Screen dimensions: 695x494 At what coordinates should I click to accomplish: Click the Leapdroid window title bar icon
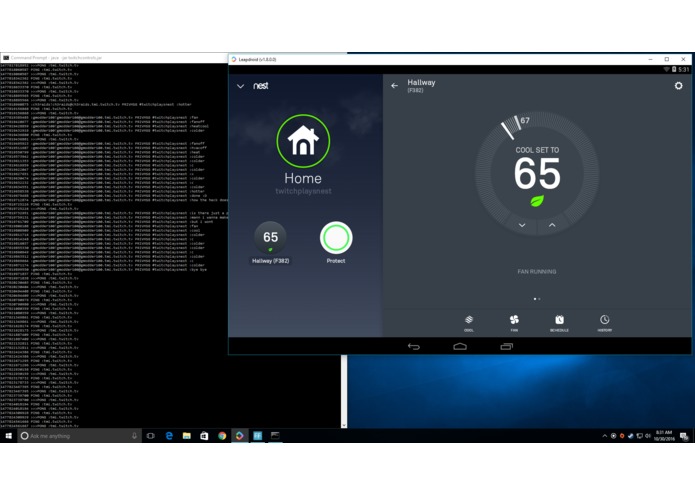coord(234,59)
